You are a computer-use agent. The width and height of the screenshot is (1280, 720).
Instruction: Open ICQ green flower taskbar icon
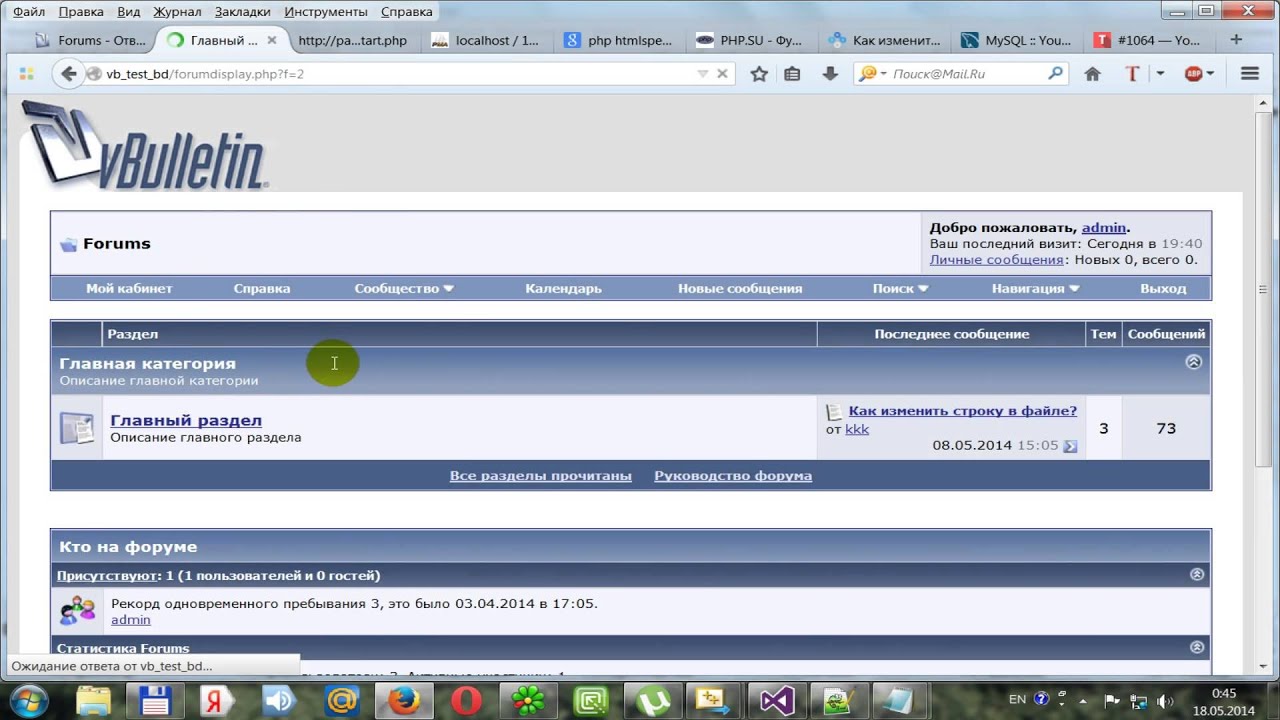point(529,700)
